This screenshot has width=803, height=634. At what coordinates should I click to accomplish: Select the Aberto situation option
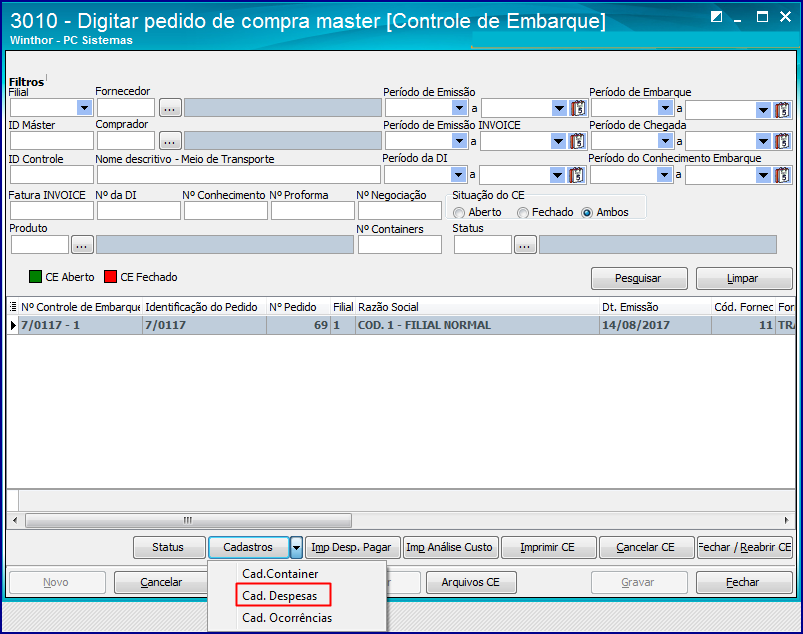(x=459, y=213)
